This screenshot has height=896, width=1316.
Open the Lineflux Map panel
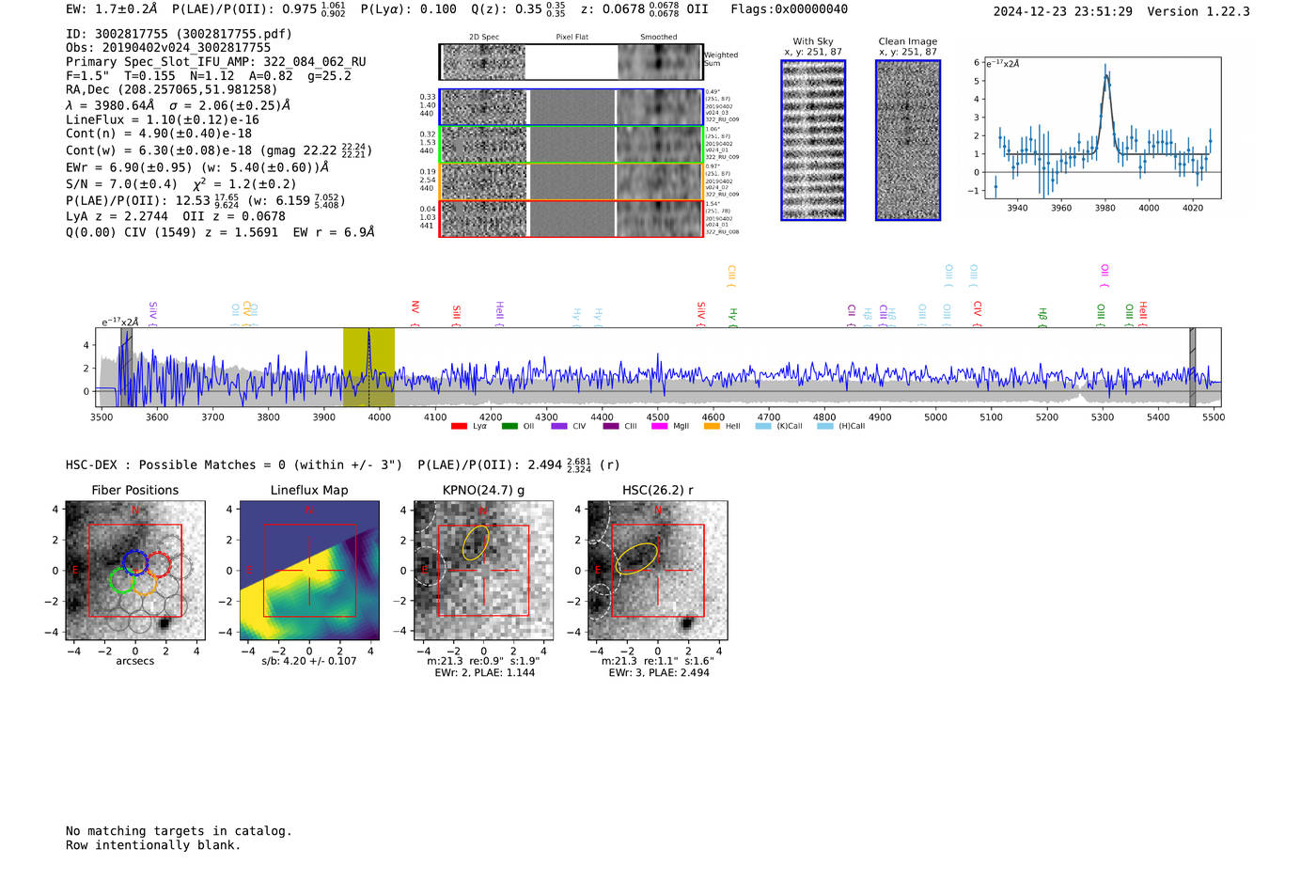(309, 571)
